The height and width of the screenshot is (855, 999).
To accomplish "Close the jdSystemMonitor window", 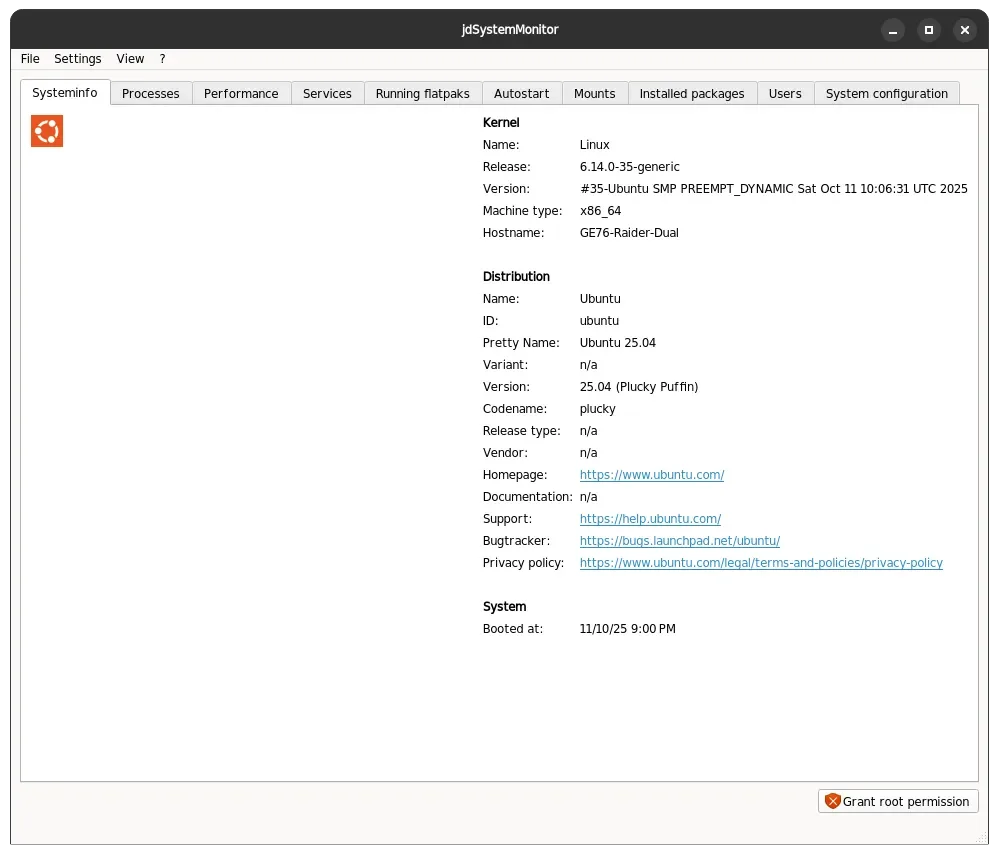I will (x=965, y=30).
